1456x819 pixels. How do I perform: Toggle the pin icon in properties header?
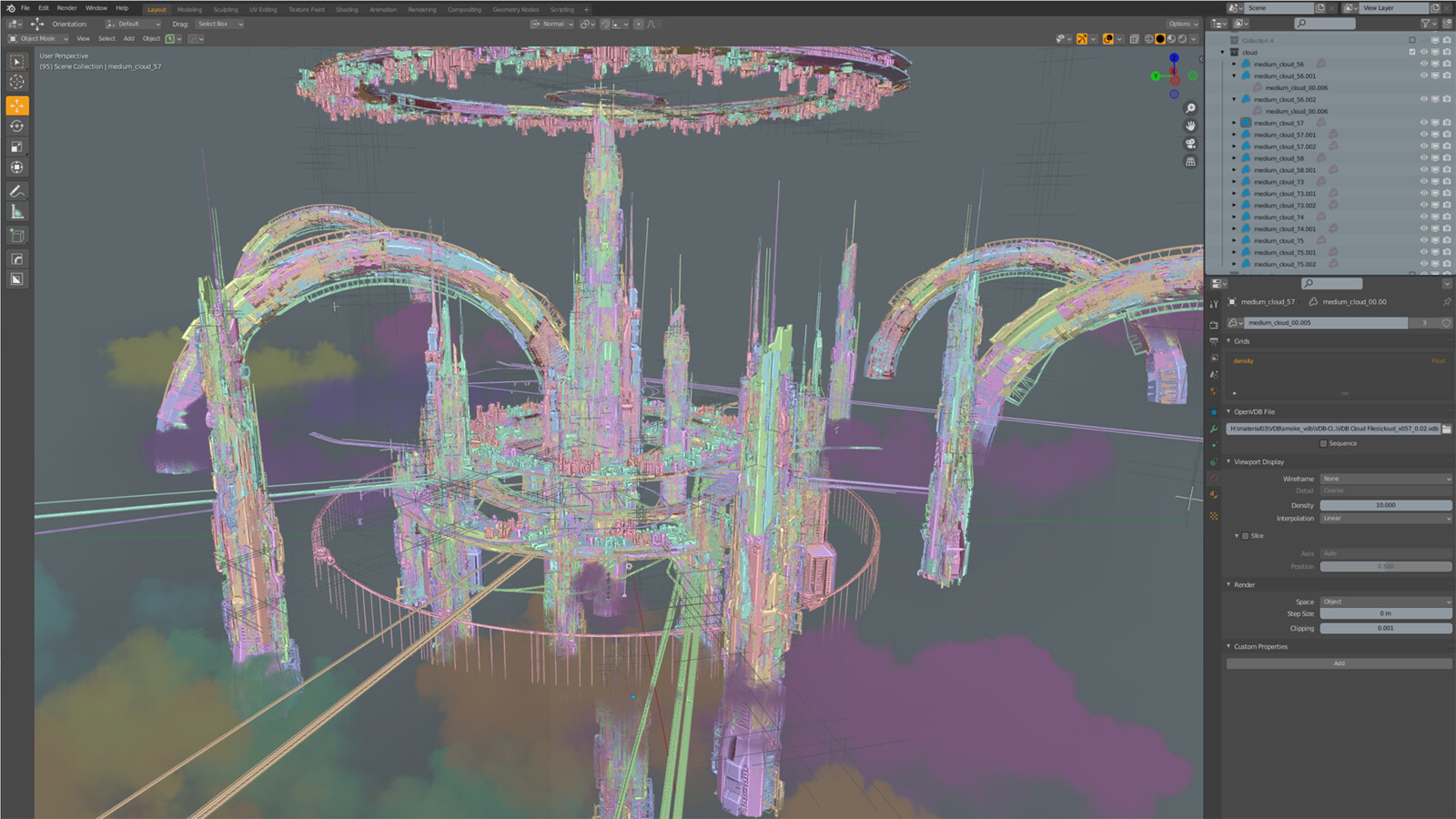(x=1447, y=302)
